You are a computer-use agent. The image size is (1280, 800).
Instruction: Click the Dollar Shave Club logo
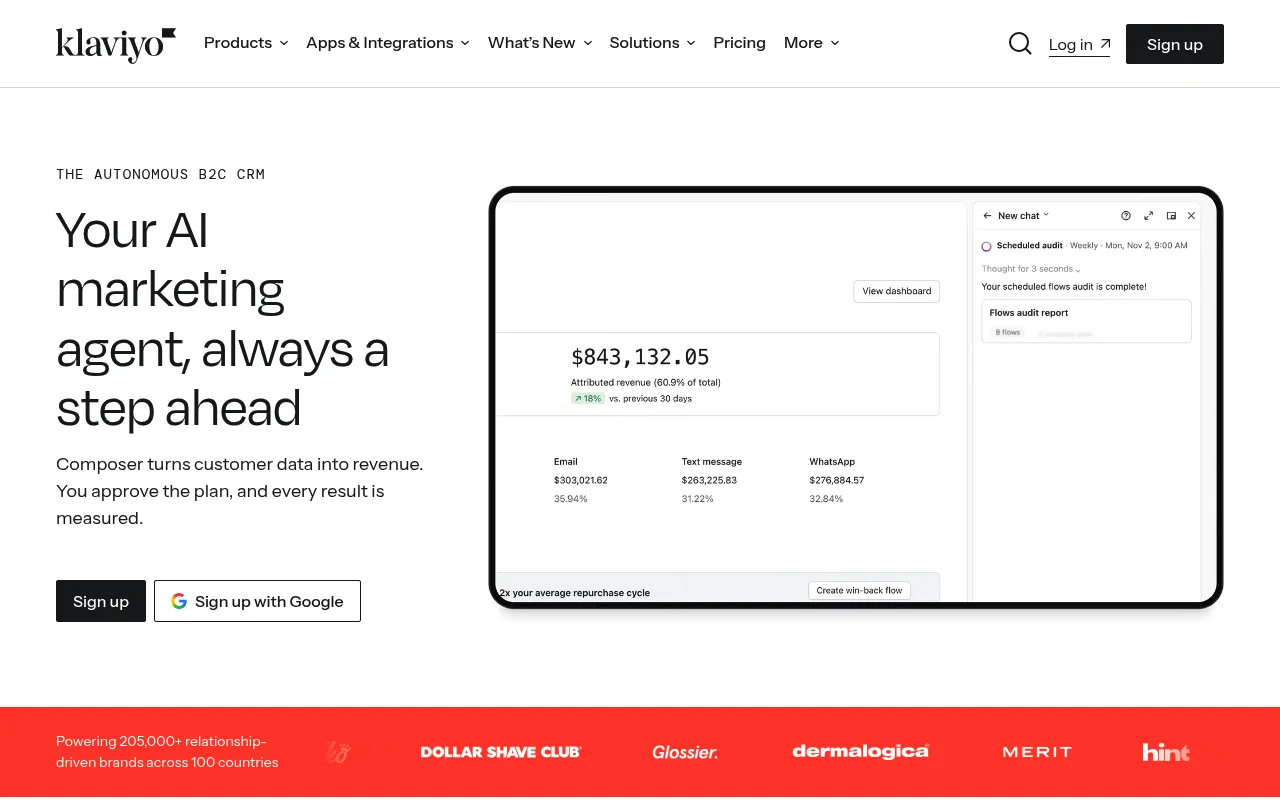click(501, 752)
